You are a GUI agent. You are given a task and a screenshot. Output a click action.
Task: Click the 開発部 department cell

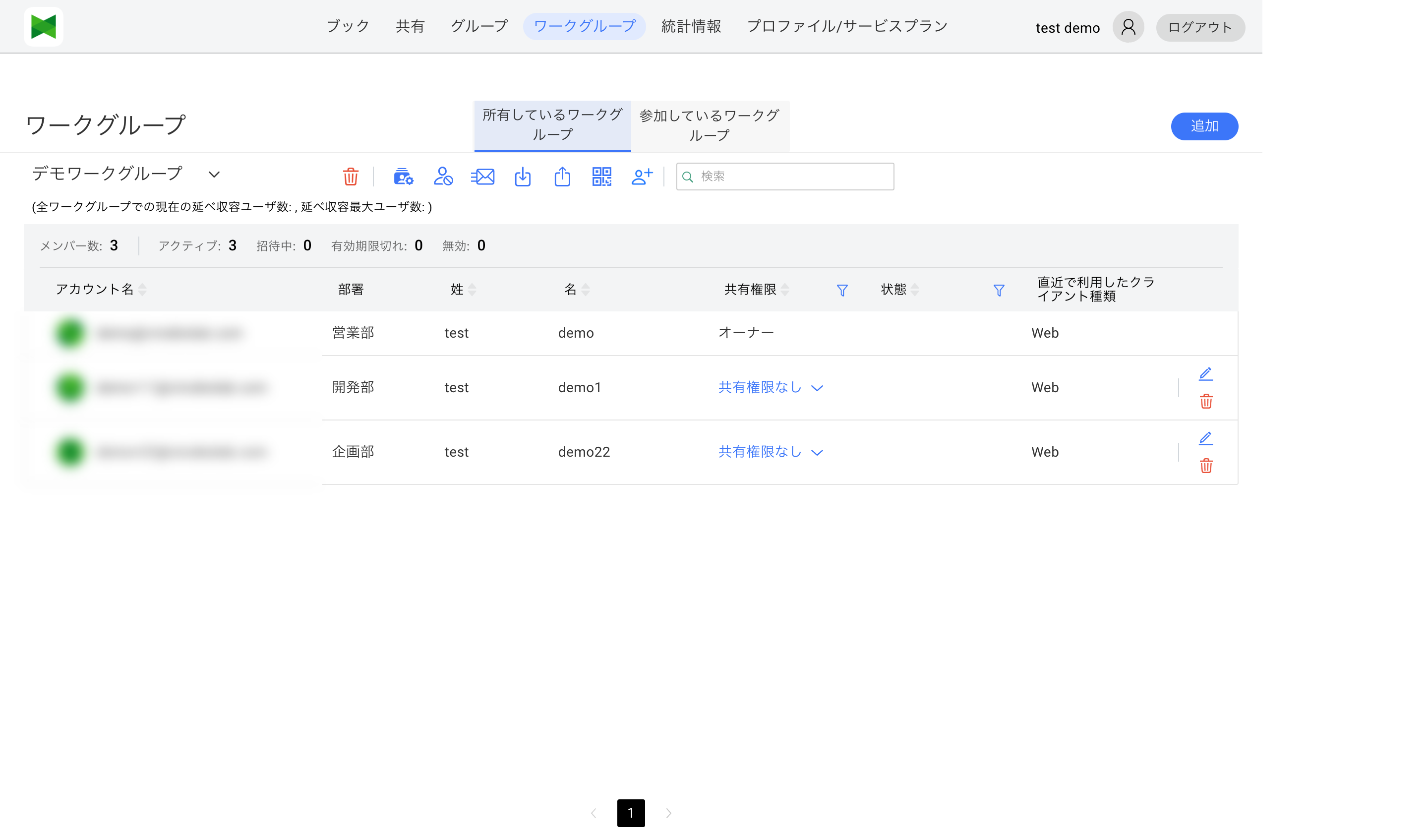(x=353, y=388)
